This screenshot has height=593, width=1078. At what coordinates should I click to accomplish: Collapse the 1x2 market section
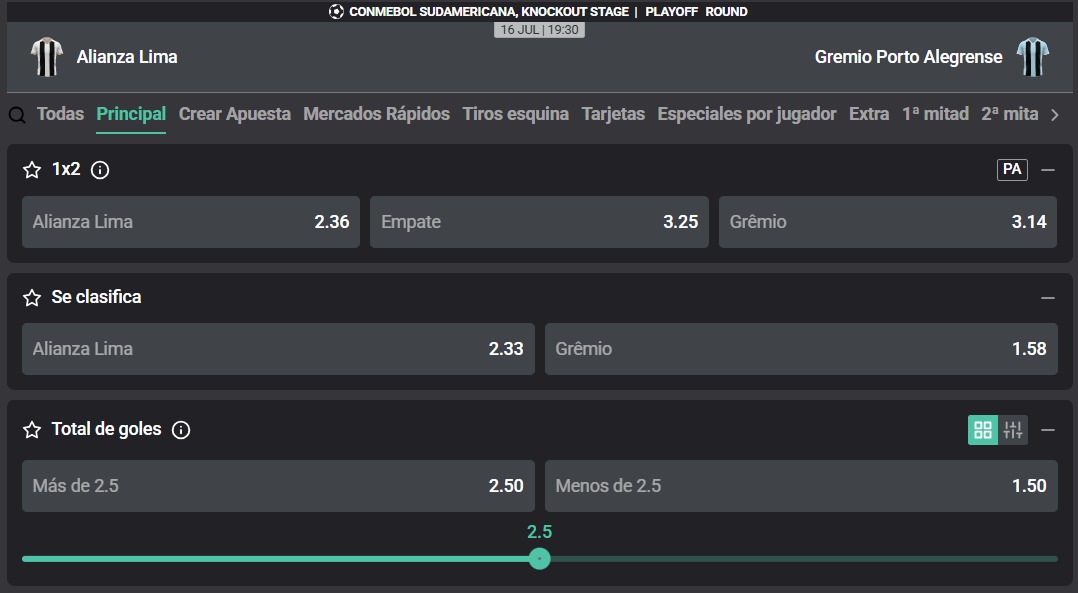pos(1048,170)
